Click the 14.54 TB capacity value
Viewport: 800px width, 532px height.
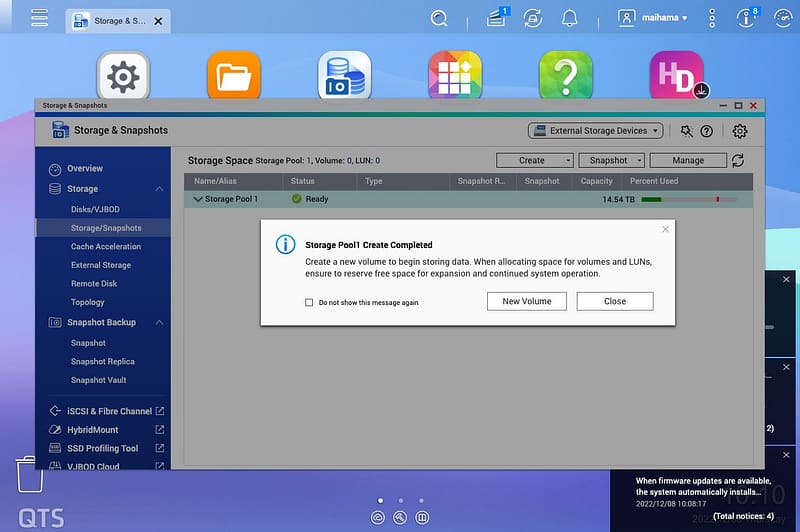pyautogui.click(x=618, y=199)
